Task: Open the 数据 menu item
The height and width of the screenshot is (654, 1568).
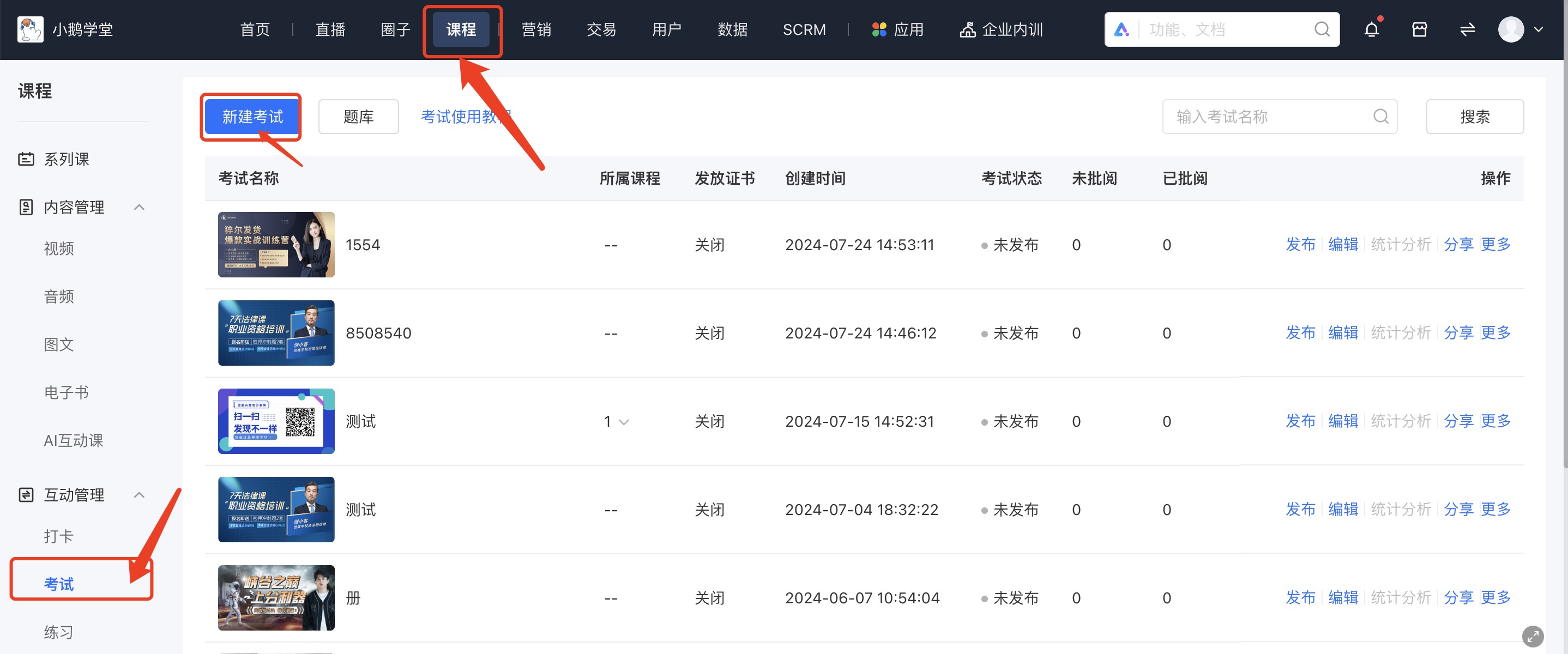Action: (x=732, y=28)
